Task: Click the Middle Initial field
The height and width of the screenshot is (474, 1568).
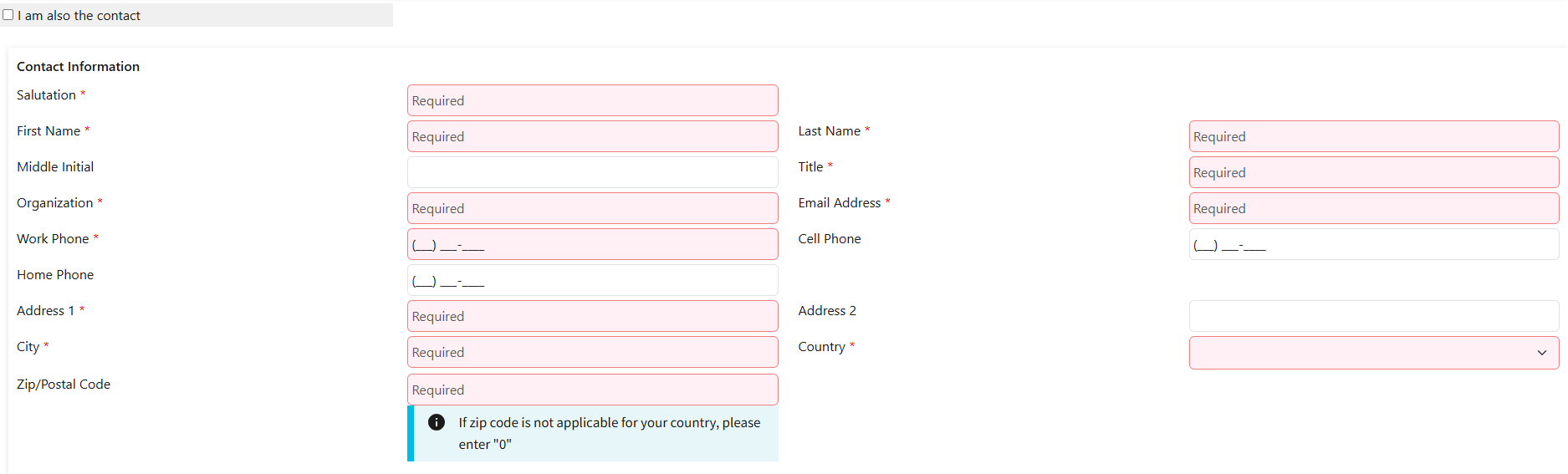Action: (x=592, y=172)
